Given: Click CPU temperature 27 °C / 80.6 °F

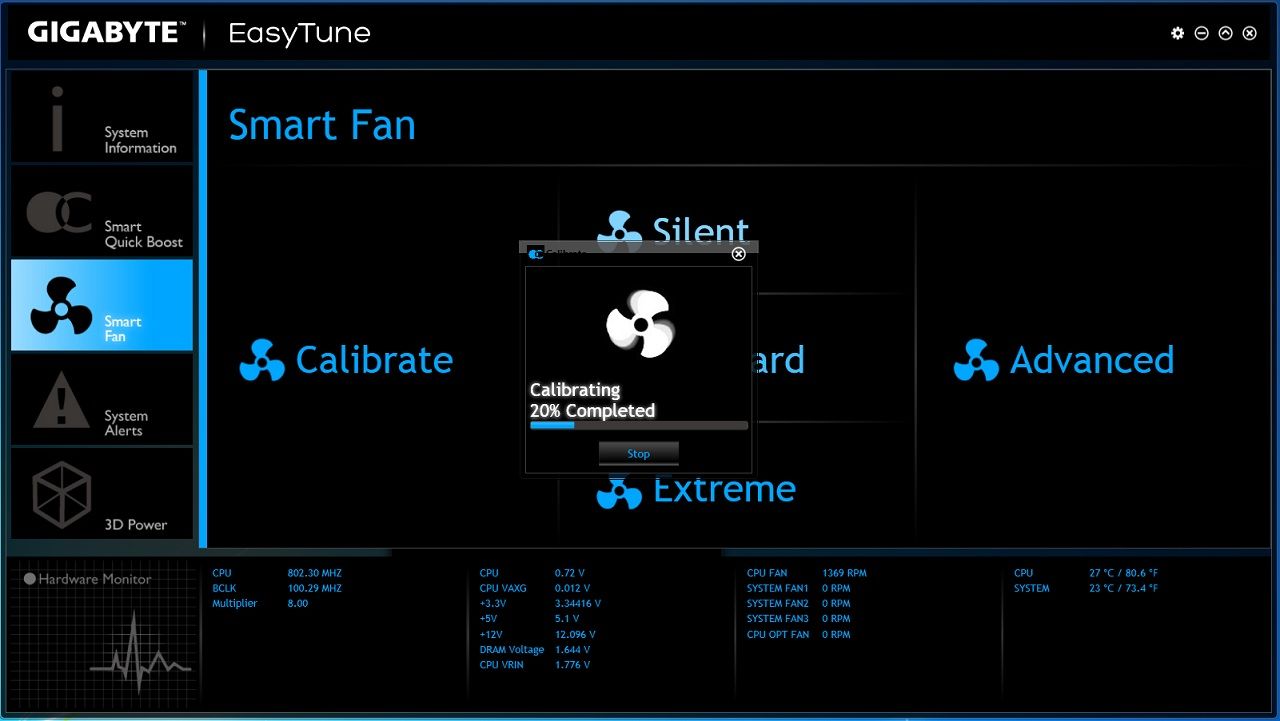Looking at the screenshot, I should pyautogui.click(x=1124, y=573).
